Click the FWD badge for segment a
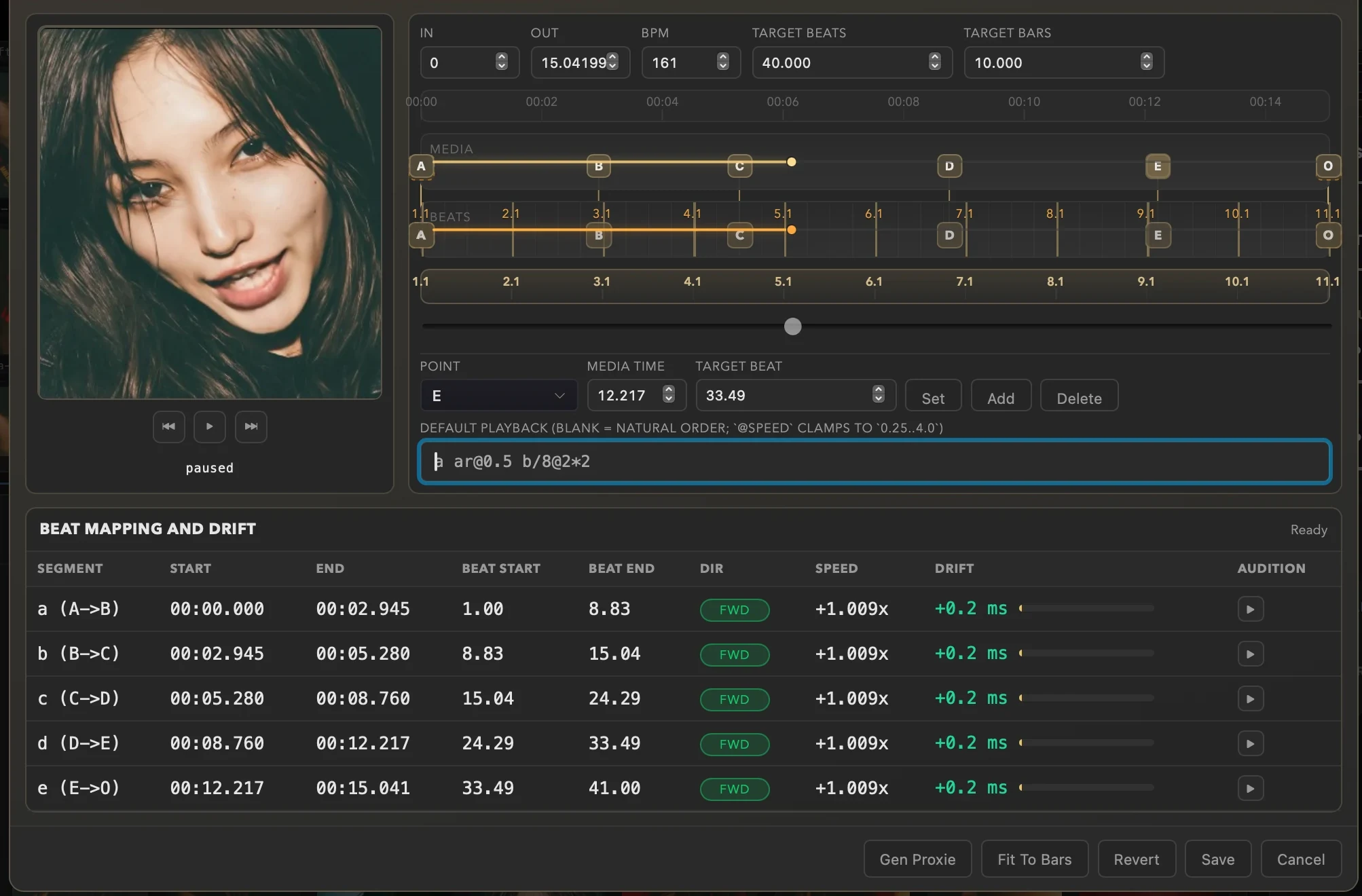 pos(735,610)
